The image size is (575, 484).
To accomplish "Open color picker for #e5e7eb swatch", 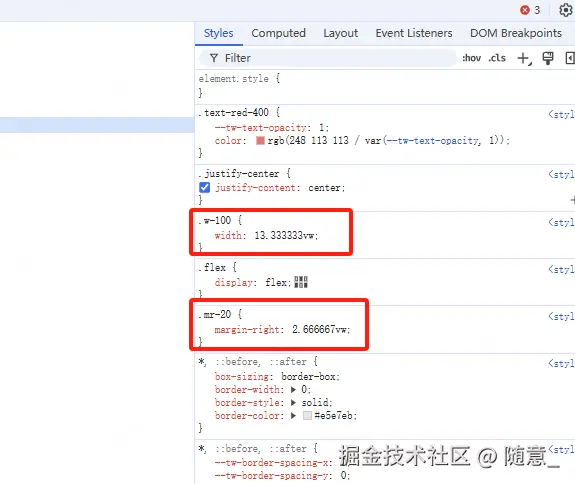I will coord(307,415).
